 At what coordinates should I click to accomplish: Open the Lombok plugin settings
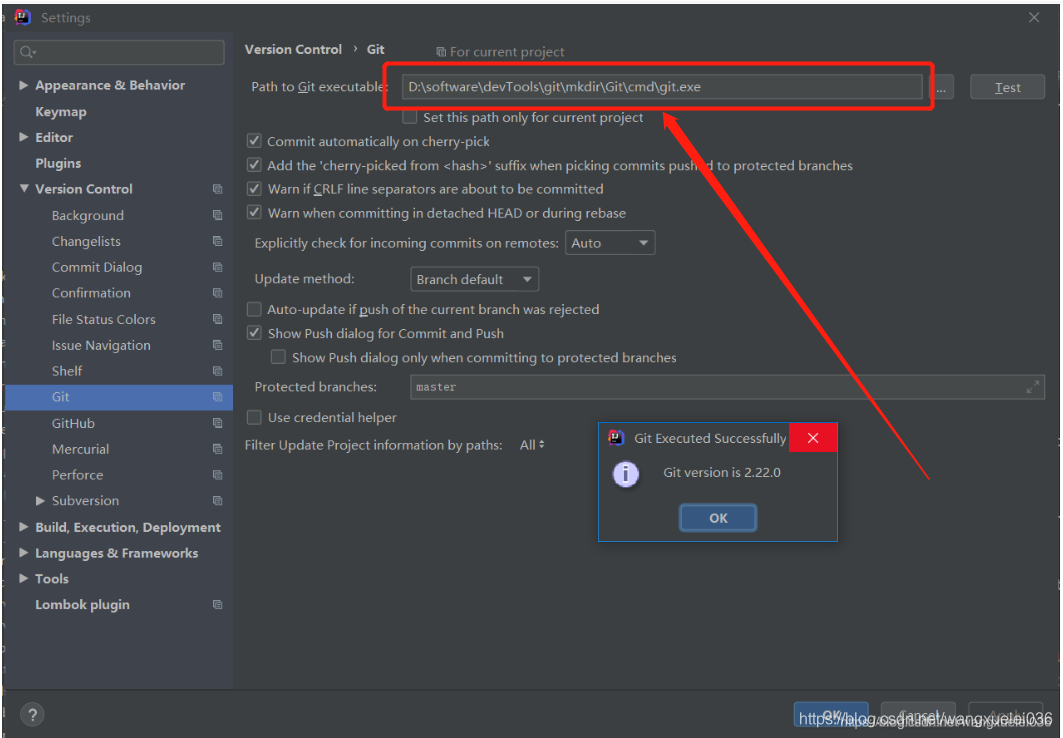pyautogui.click(x=82, y=604)
